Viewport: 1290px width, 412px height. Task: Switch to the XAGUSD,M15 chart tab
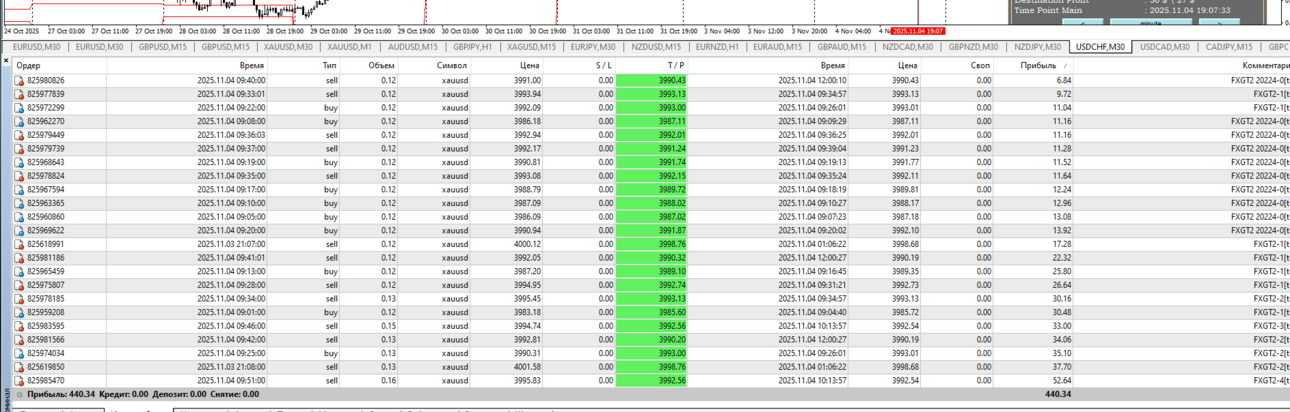tap(531, 47)
